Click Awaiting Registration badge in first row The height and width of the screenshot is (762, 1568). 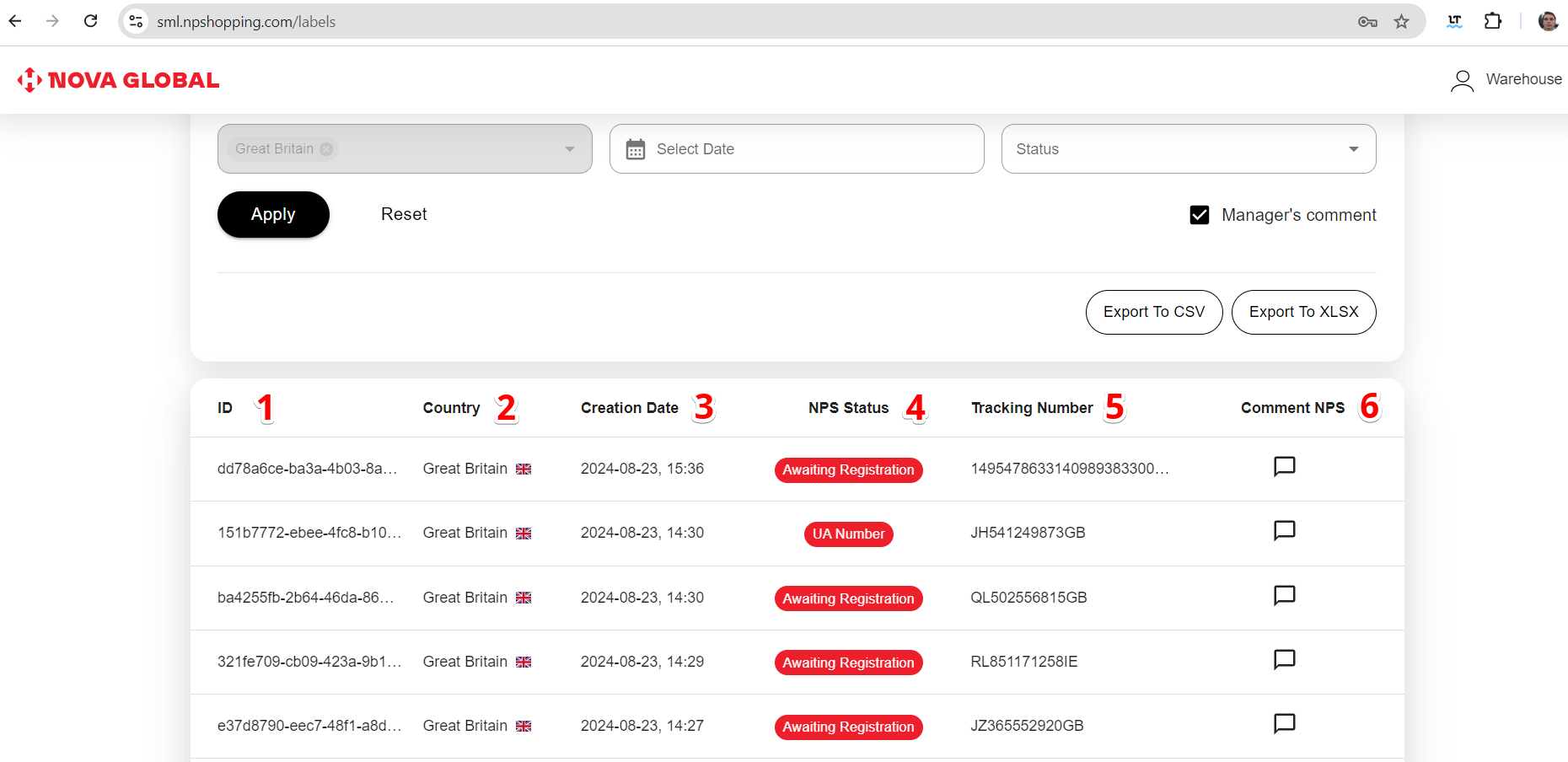click(x=848, y=470)
